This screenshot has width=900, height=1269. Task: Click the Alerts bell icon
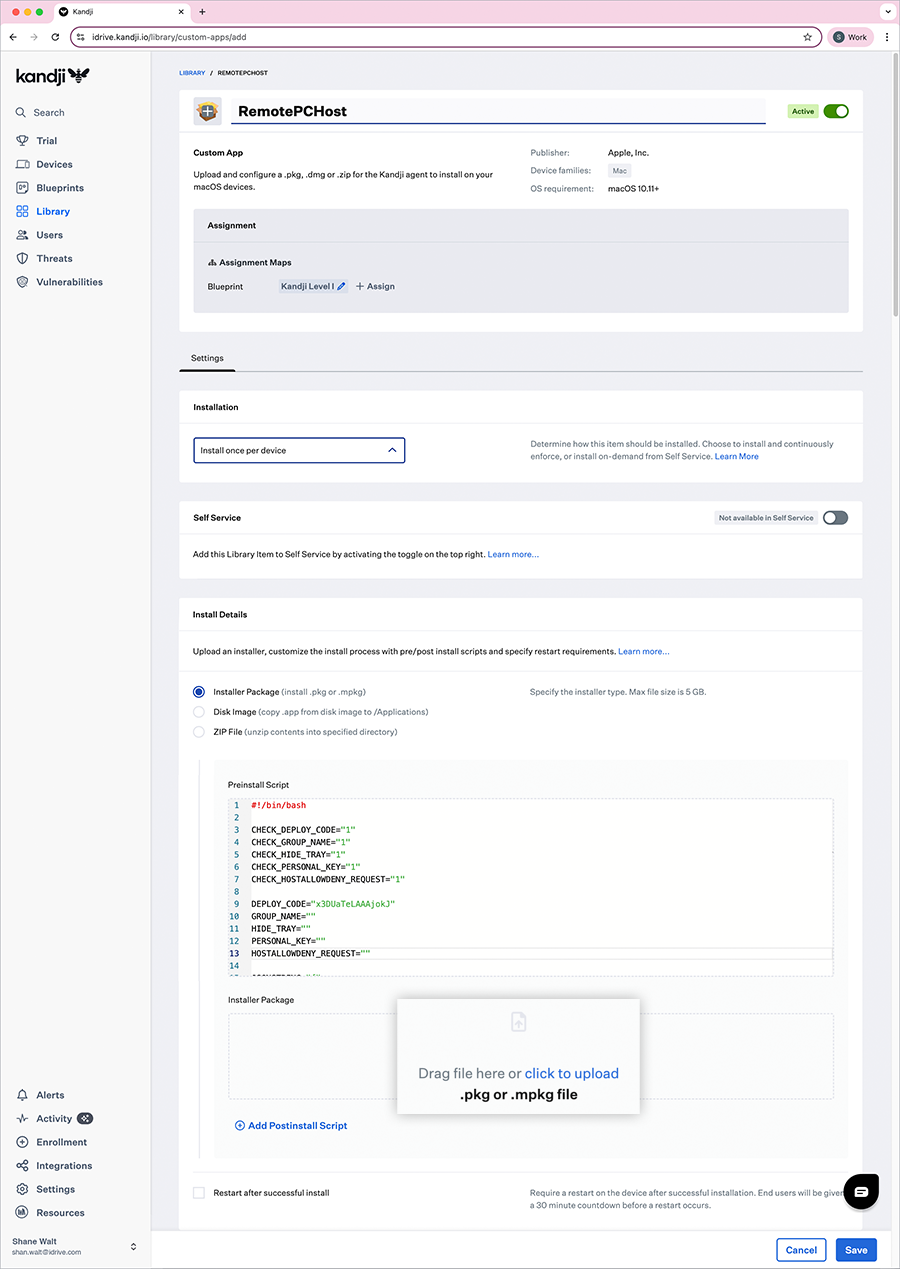[22, 1095]
